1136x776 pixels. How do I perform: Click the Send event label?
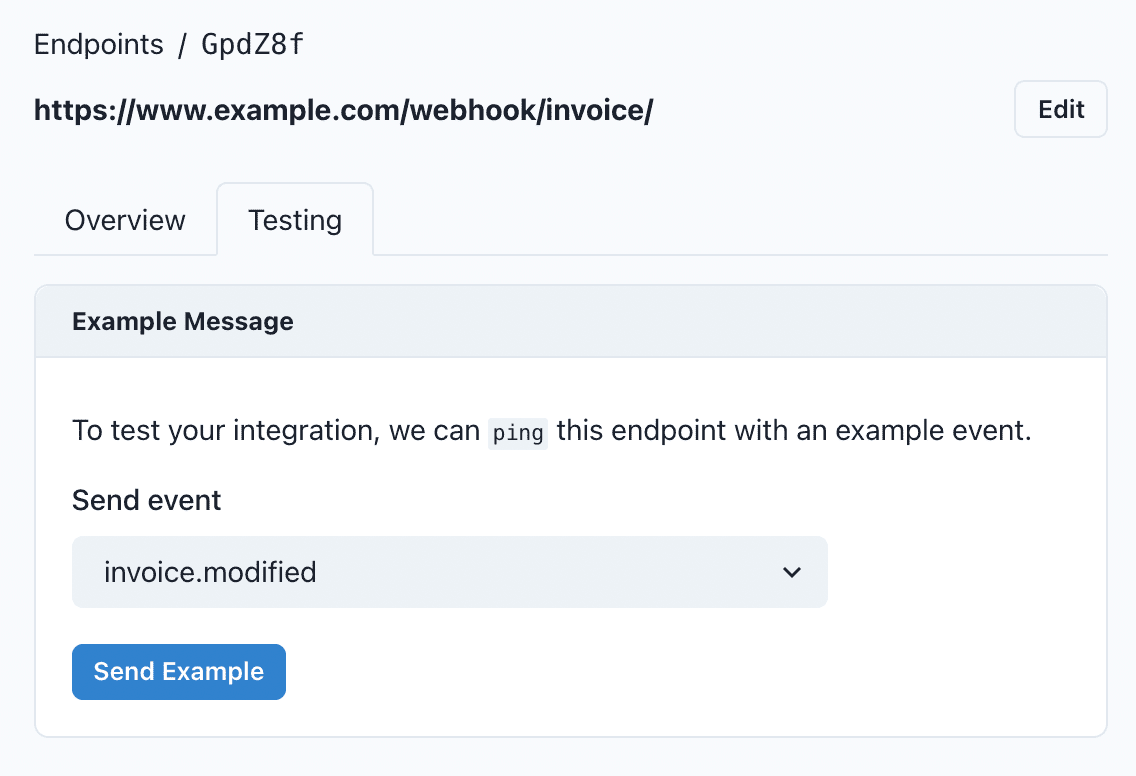[146, 500]
